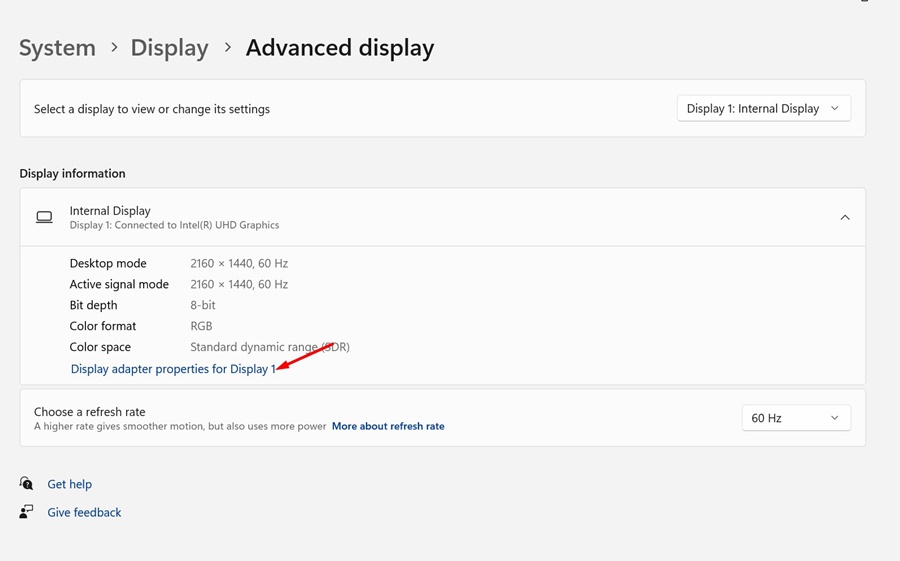Screen dimensions: 900x561
Task: Click the Desktop mode resolution value
Action: [239, 263]
